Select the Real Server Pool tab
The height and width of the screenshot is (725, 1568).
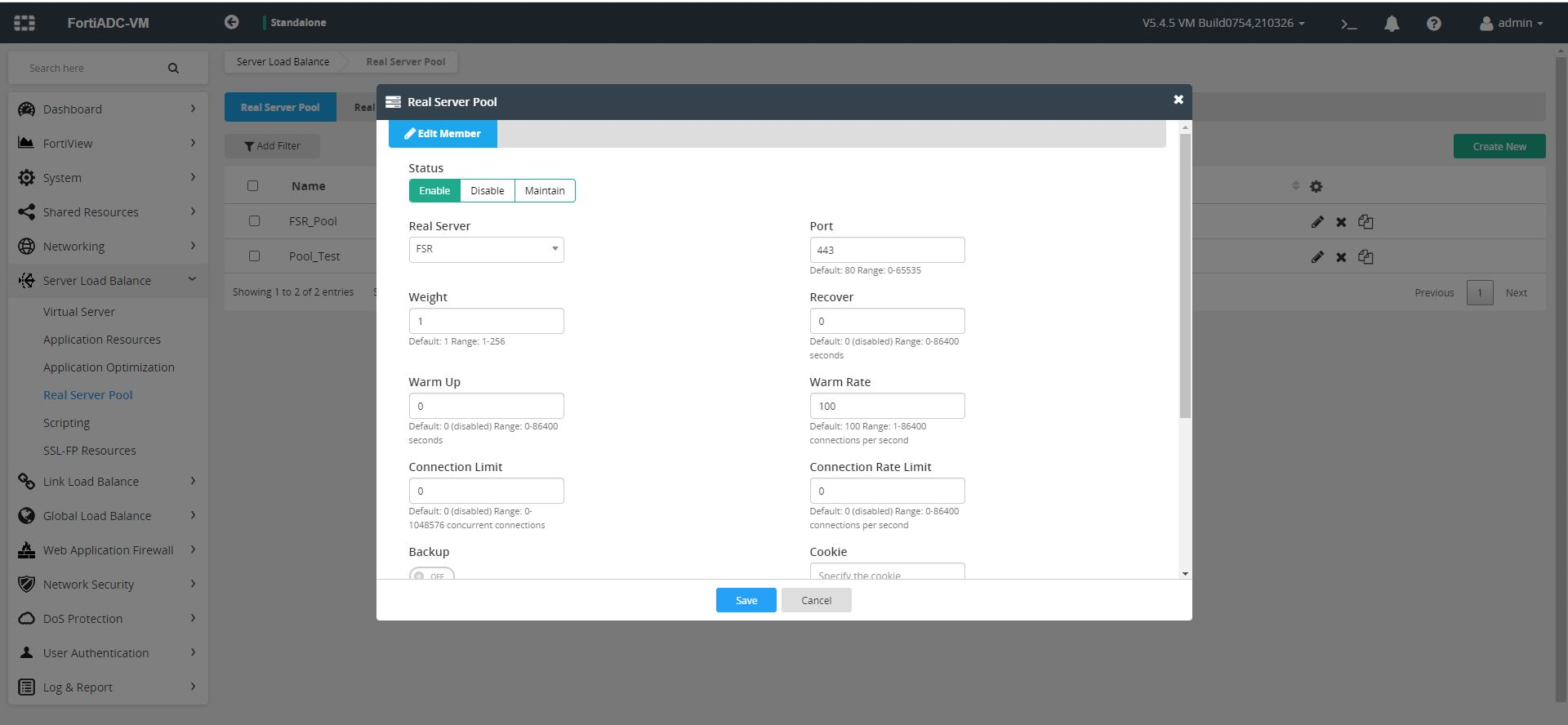(x=280, y=107)
